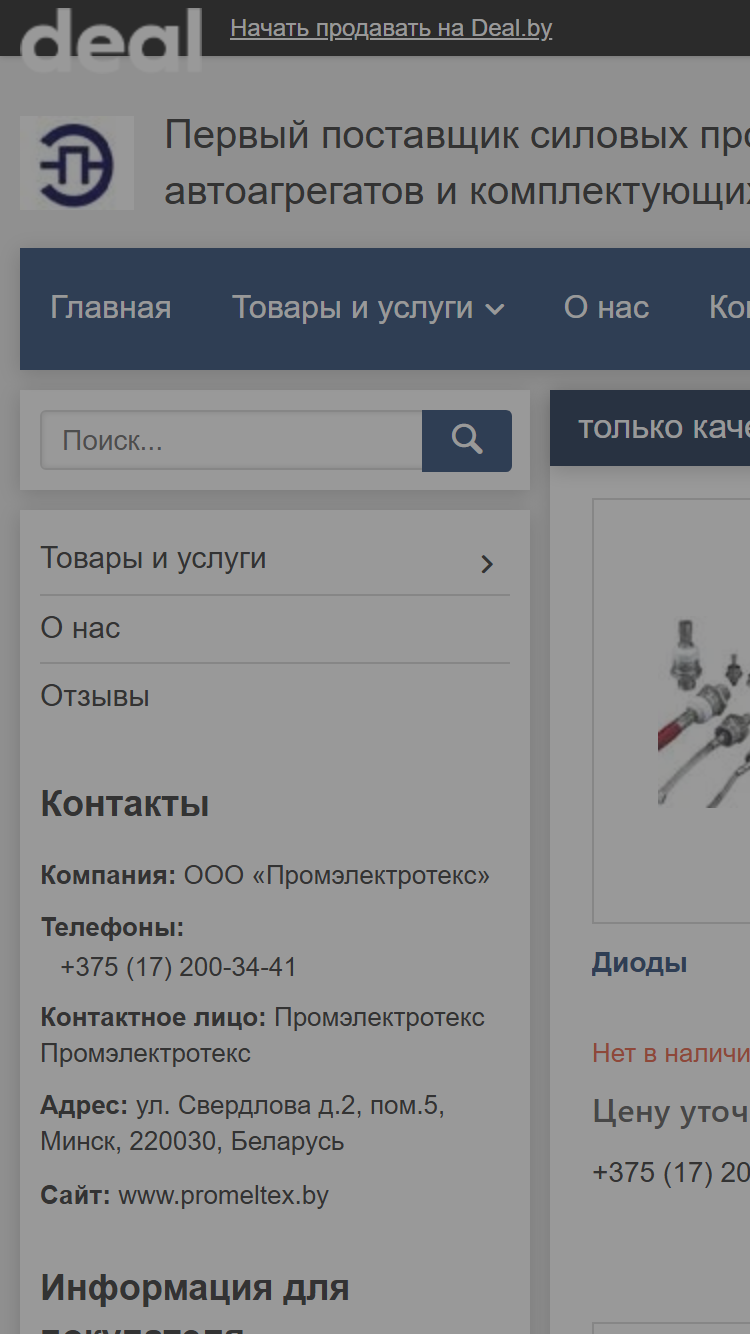Click the Контакты heading
Viewport: 750px width, 1334px height.
(x=125, y=804)
